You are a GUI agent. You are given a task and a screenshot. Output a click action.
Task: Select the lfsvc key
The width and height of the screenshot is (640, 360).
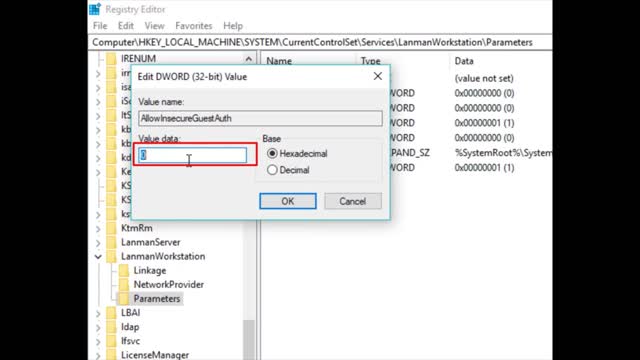pyautogui.click(x=131, y=341)
